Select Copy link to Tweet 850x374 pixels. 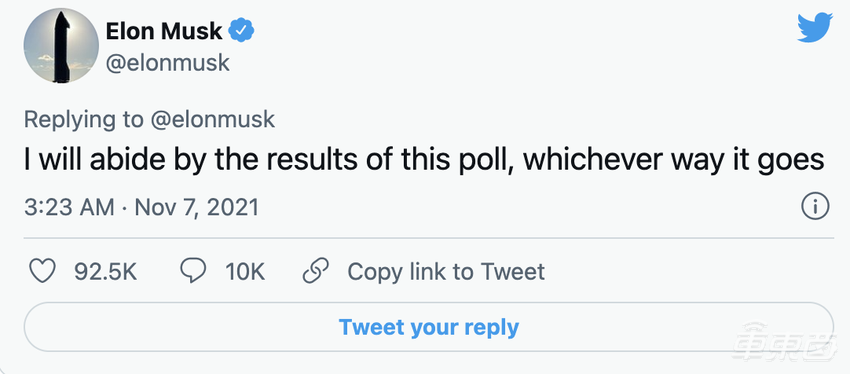446,272
